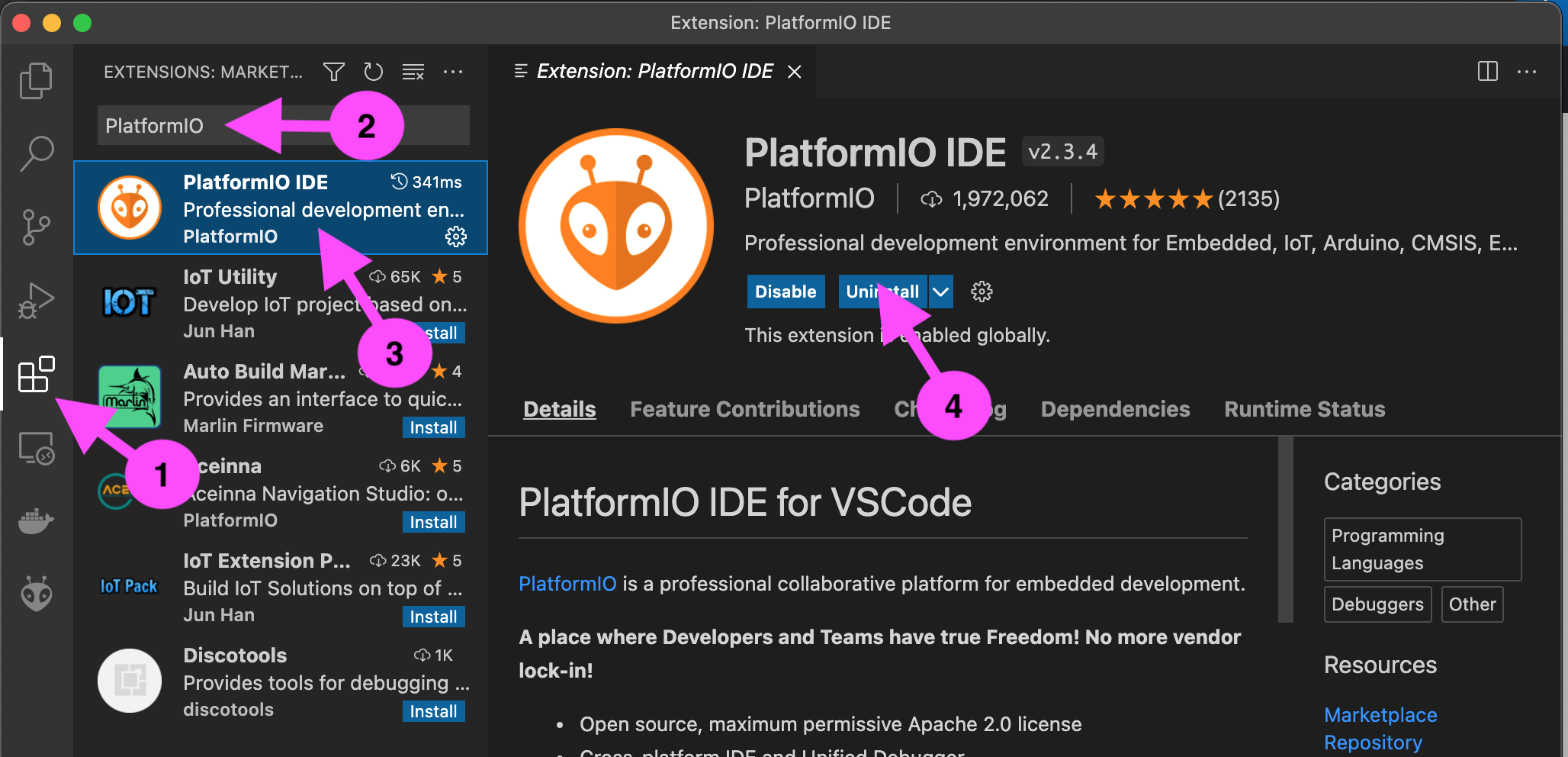Click the Debuggers category tag
The image size is (1568, 757).
[1377, 604]
